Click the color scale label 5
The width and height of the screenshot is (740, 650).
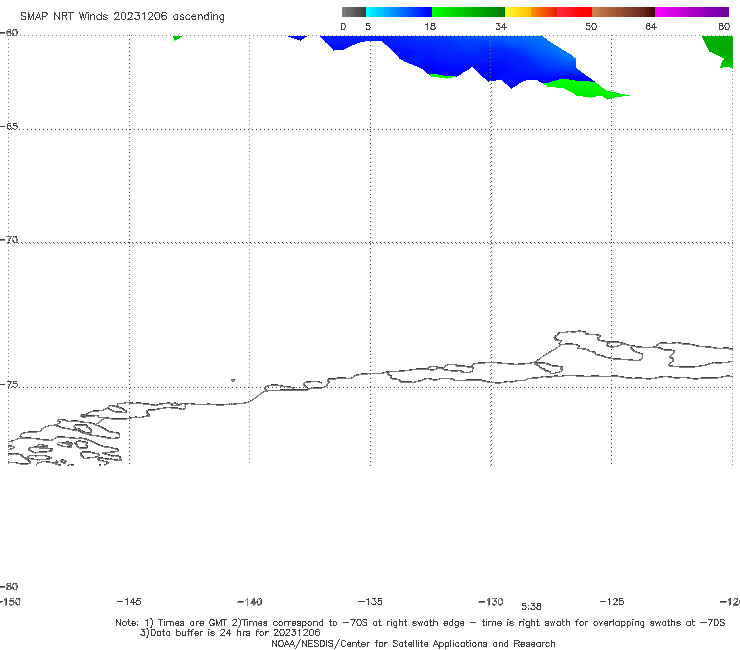point(368,26)
